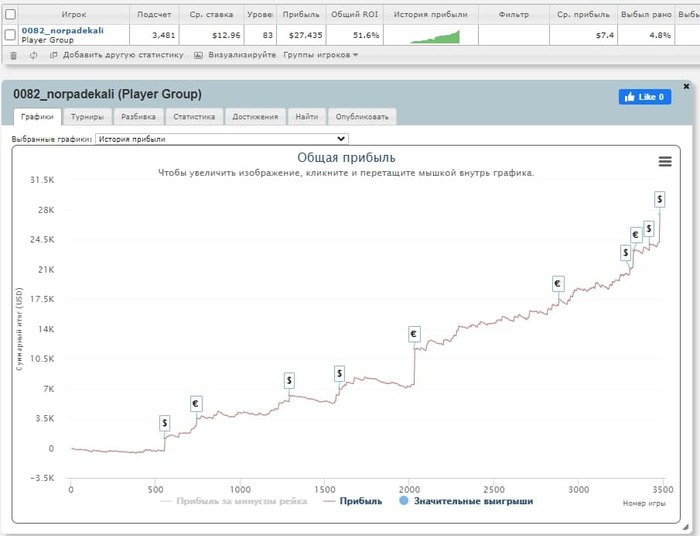Click the Facebook Like thumbs-up button

pyautogui.click(x=645, y=97)
